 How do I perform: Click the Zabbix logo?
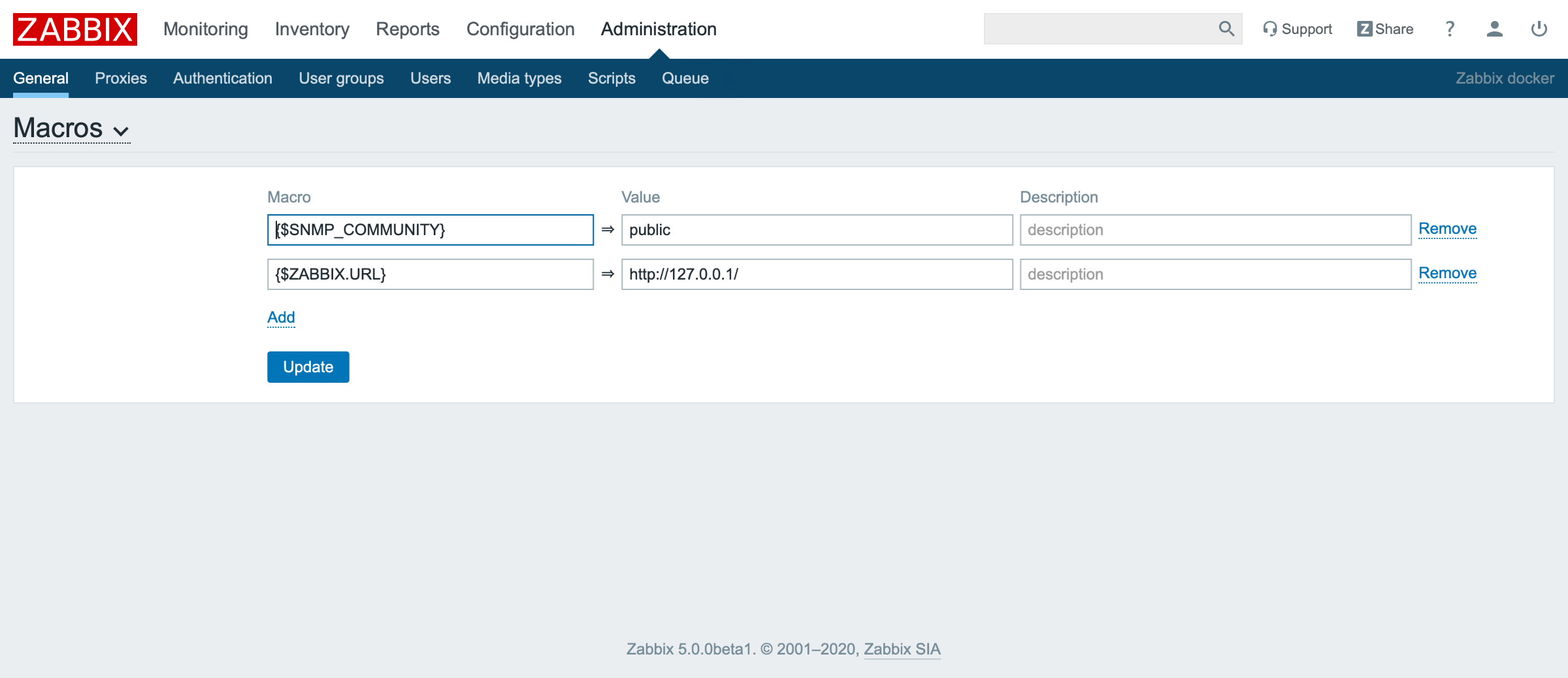[74, 29]
